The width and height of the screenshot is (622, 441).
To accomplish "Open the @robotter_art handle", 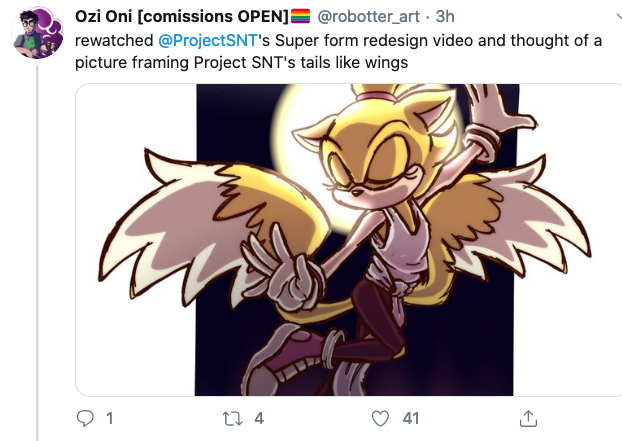I will tap(368, 17).
